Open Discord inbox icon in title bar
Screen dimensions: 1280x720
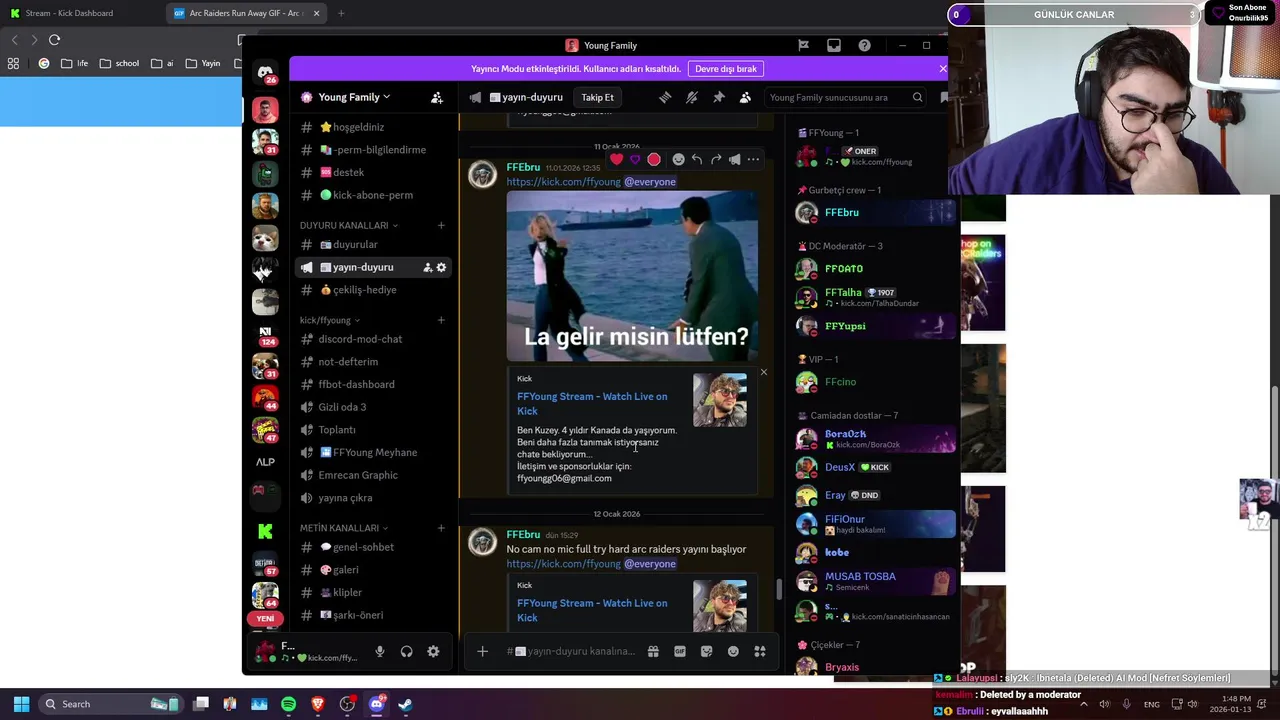pyautogui.click(x=834, y=45)
